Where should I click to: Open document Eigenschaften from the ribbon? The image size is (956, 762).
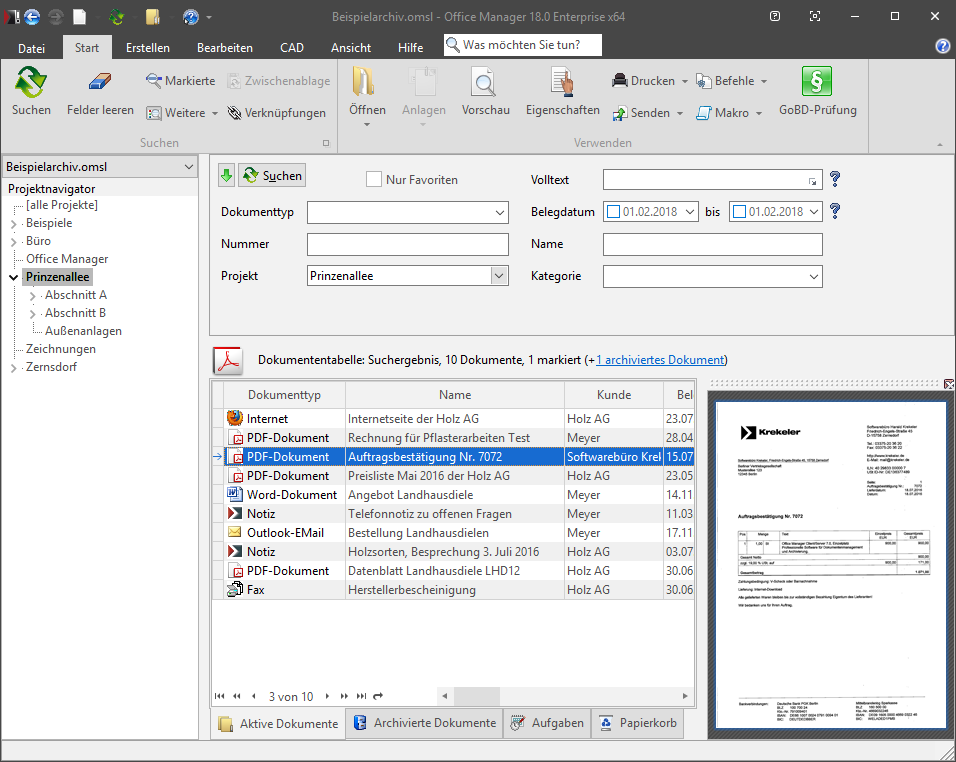point(562,82)
